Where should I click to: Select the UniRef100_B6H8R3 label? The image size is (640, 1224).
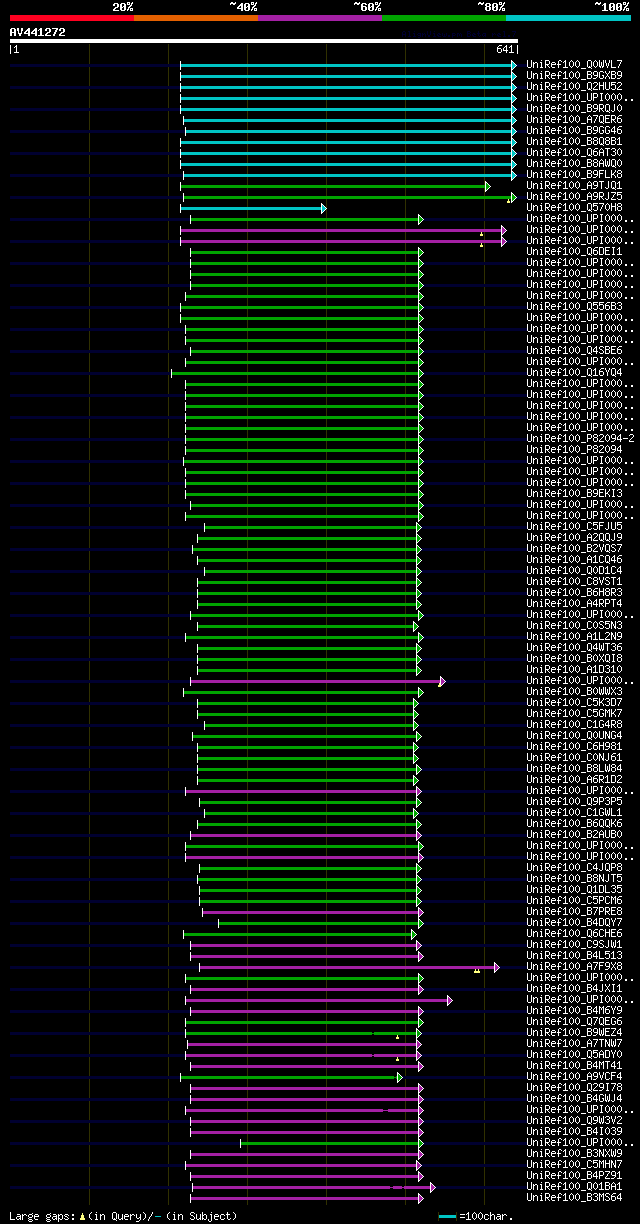click(x=574, y=592)
